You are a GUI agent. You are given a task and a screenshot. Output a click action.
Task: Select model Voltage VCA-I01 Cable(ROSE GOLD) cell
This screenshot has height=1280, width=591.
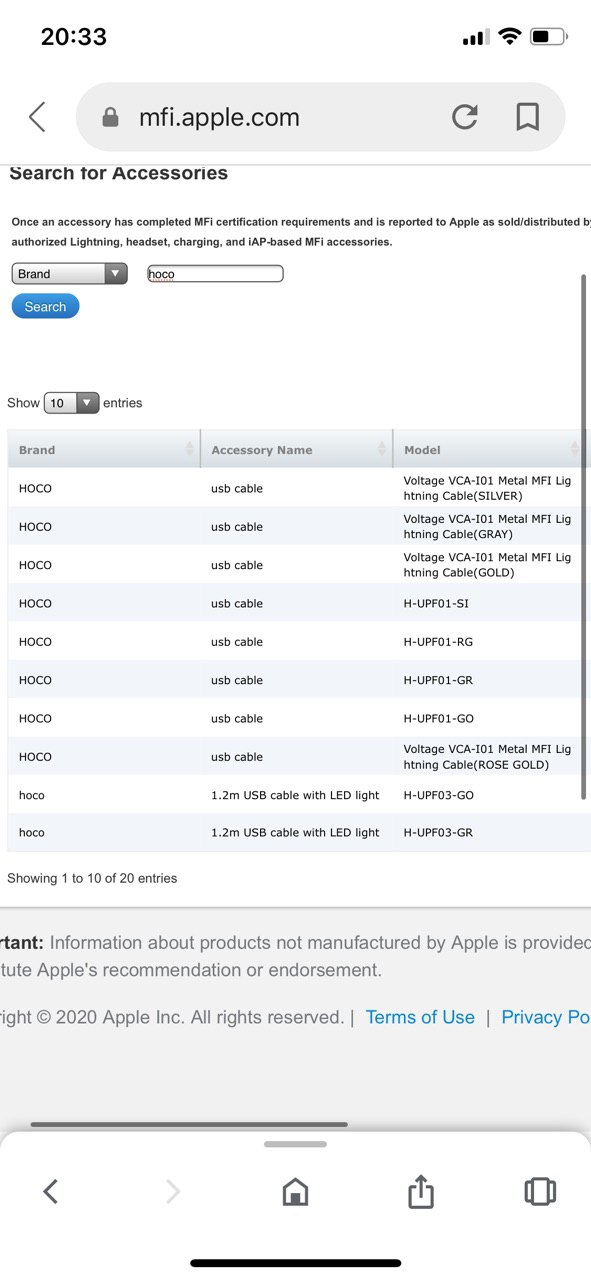coord(490,756)
